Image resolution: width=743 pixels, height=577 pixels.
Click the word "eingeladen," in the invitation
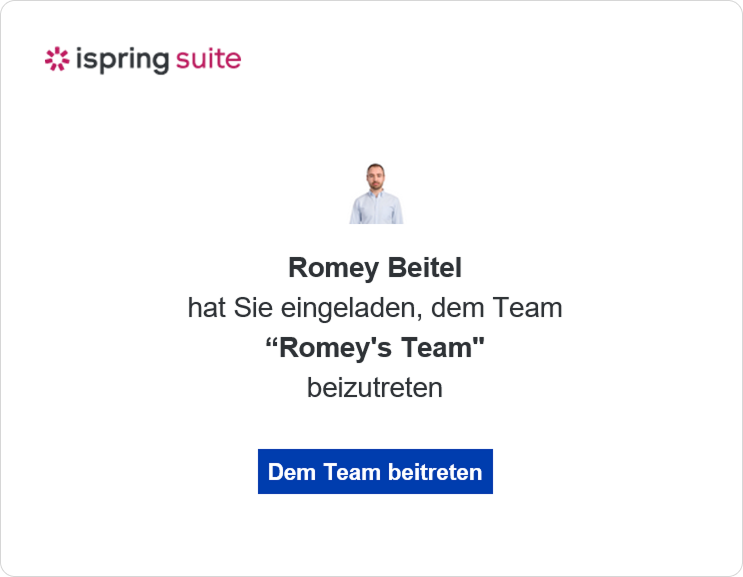(352, 308)
